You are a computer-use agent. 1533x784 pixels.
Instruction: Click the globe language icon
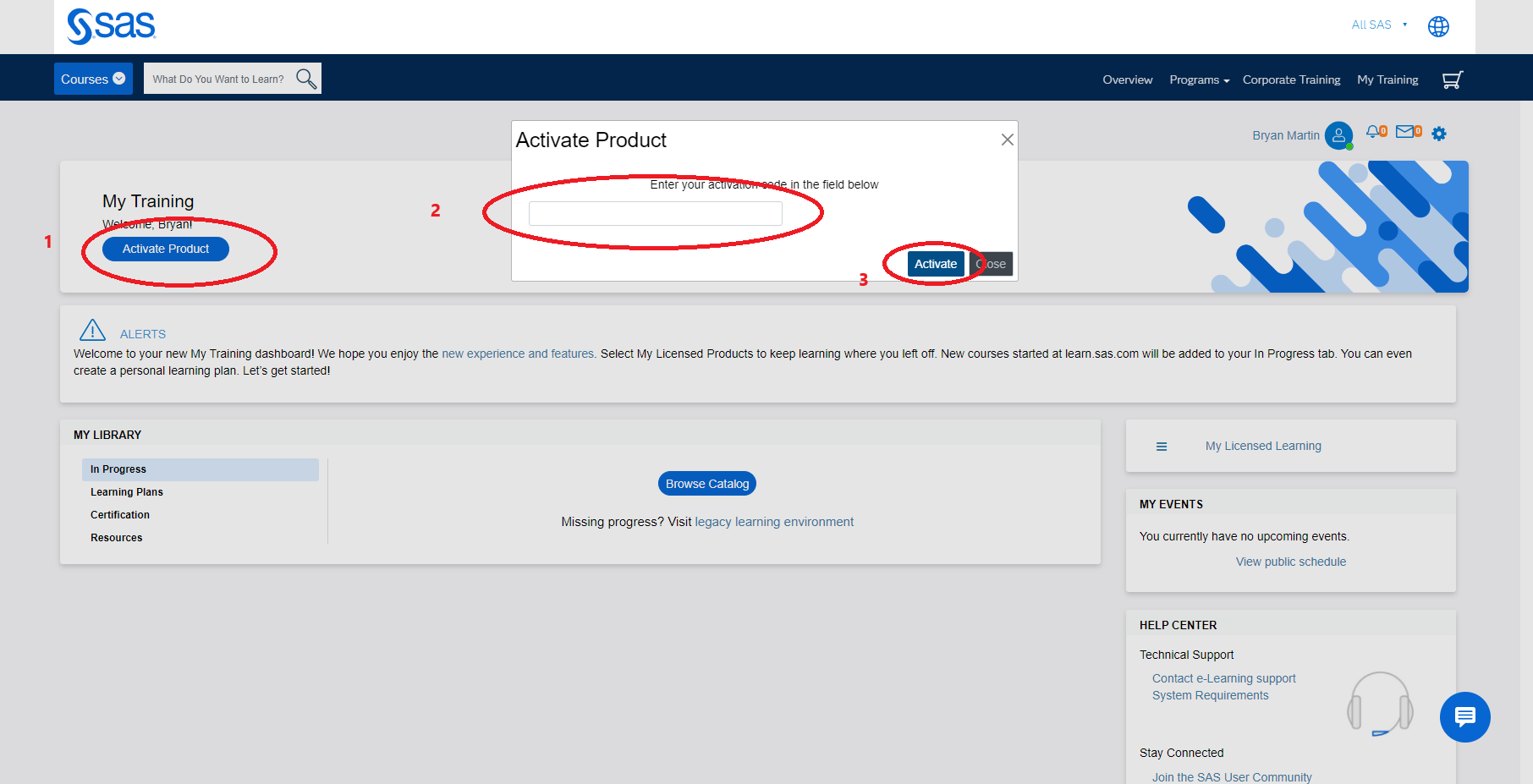tap(1438, 25)
